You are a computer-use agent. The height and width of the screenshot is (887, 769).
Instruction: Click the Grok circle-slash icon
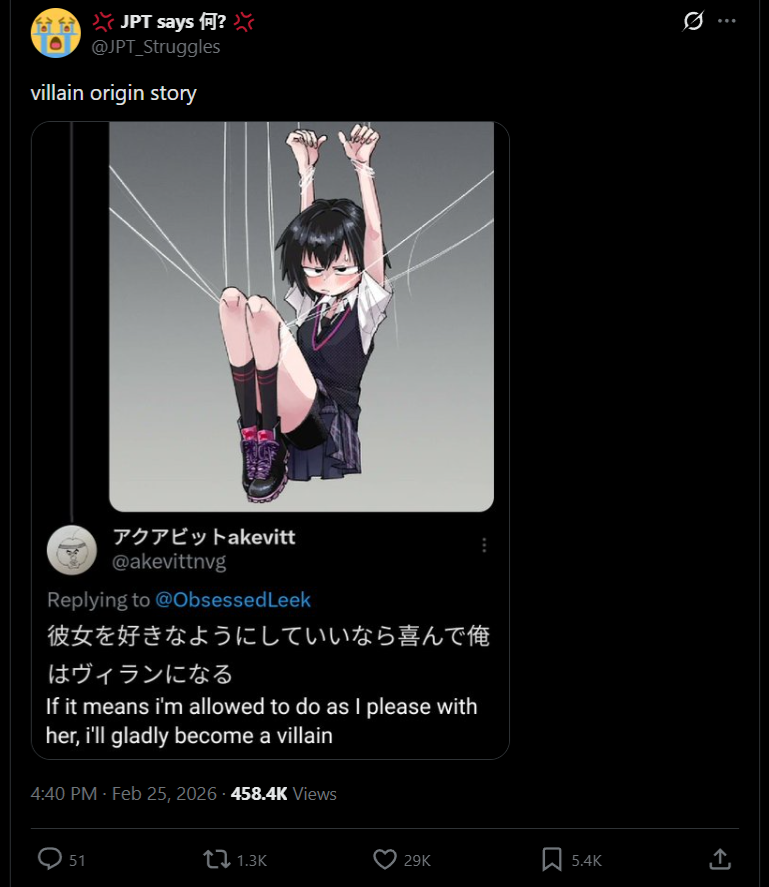click(x=693, y=21)
